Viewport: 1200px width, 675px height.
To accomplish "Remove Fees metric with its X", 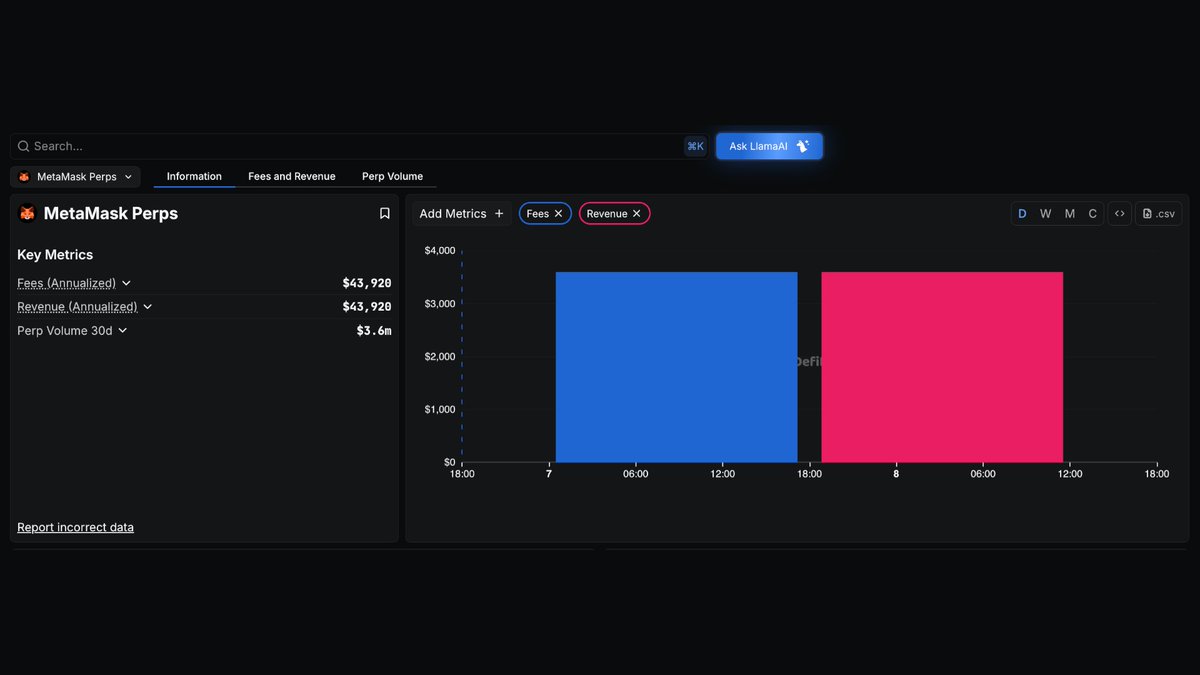I will pos(558,214).
